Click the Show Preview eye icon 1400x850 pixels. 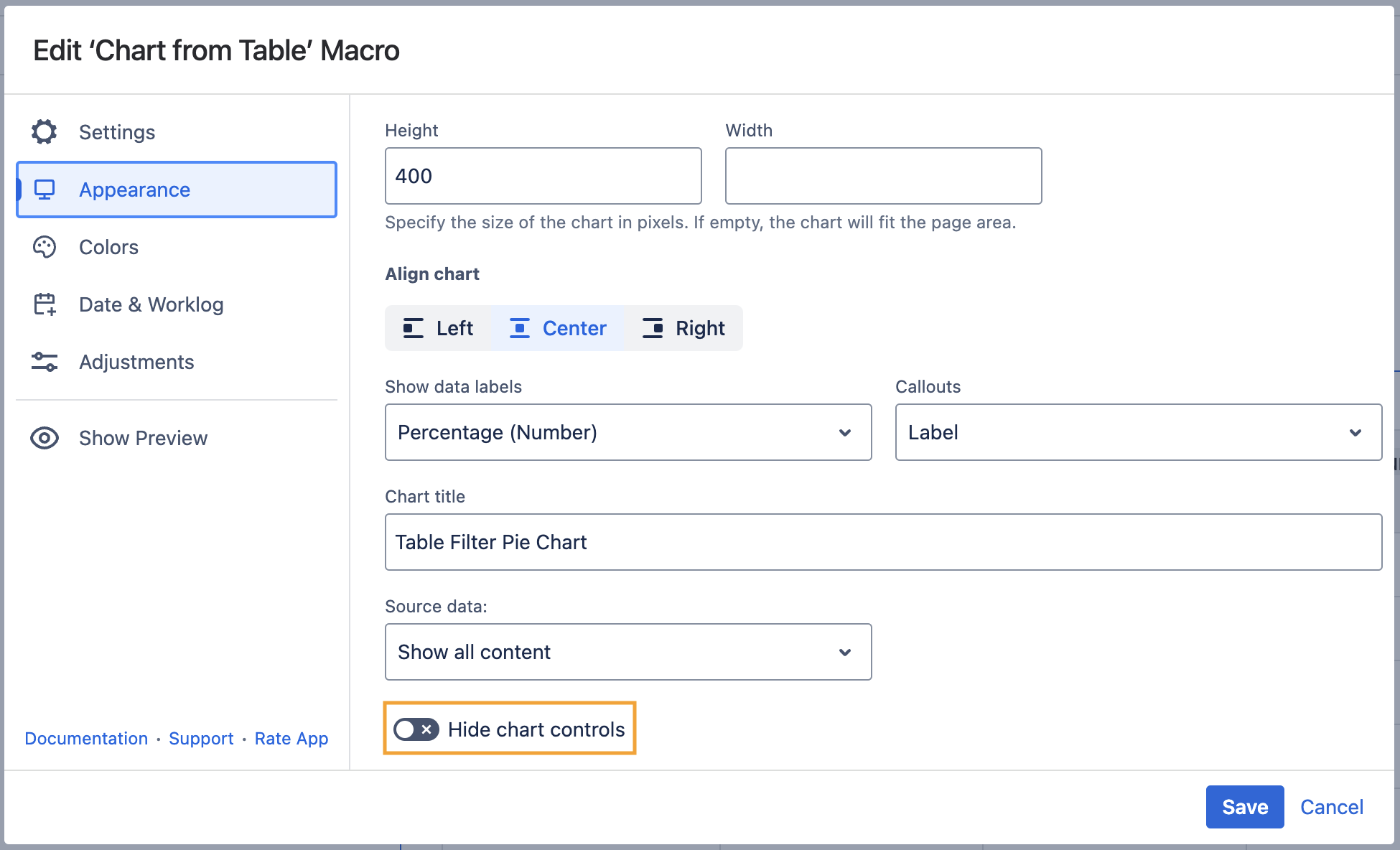point(45,438)
